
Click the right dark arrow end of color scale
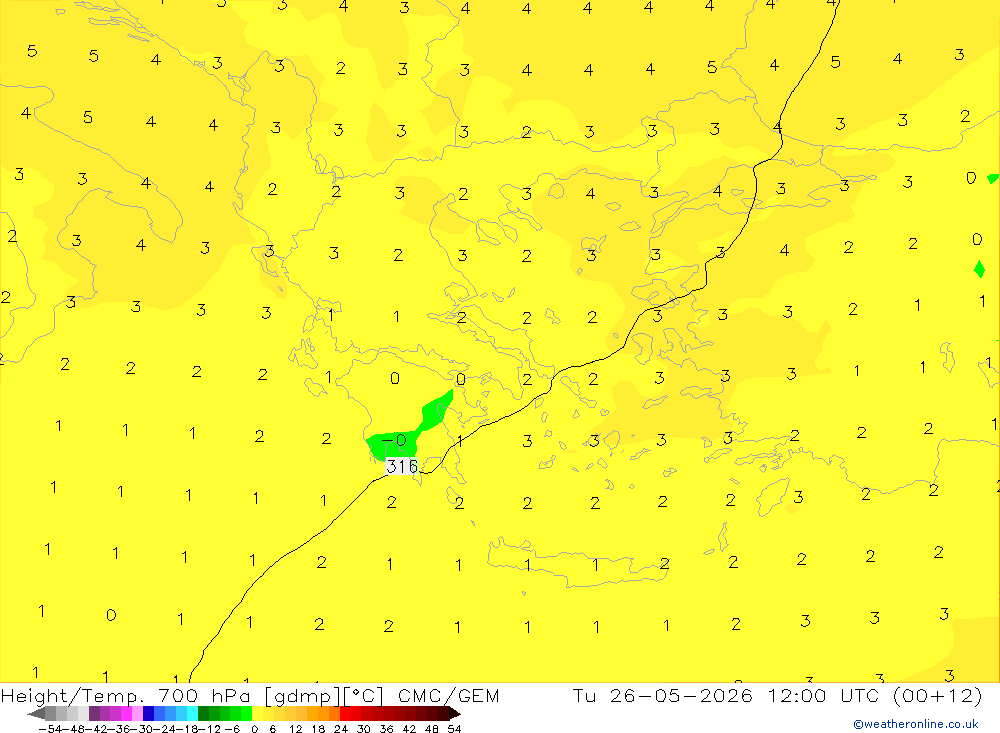[x=454, y=714]
